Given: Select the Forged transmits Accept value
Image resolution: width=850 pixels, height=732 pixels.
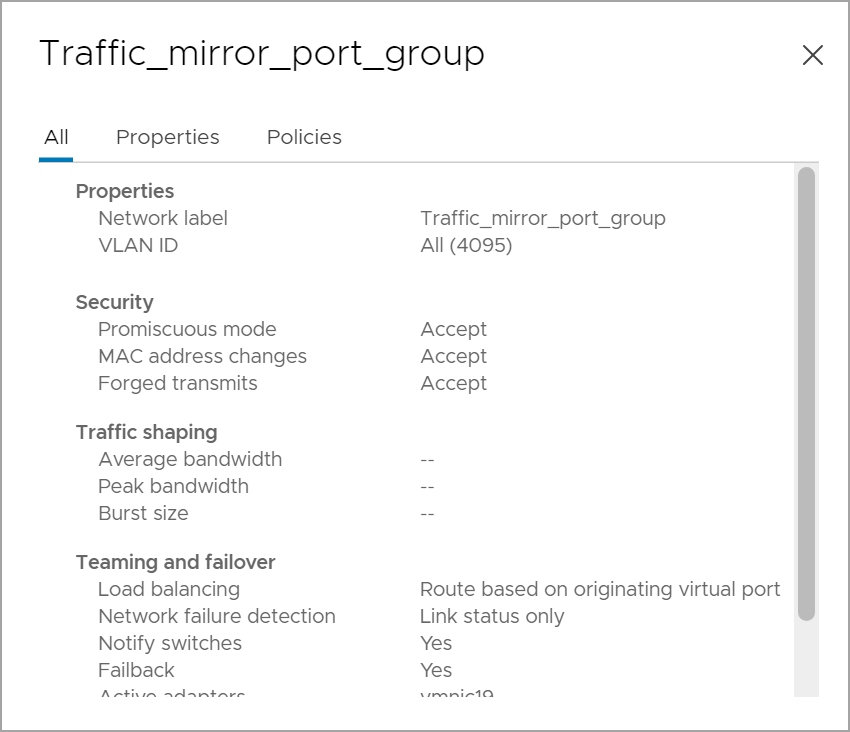Looking at the screenshot, I should coord(454,383).
